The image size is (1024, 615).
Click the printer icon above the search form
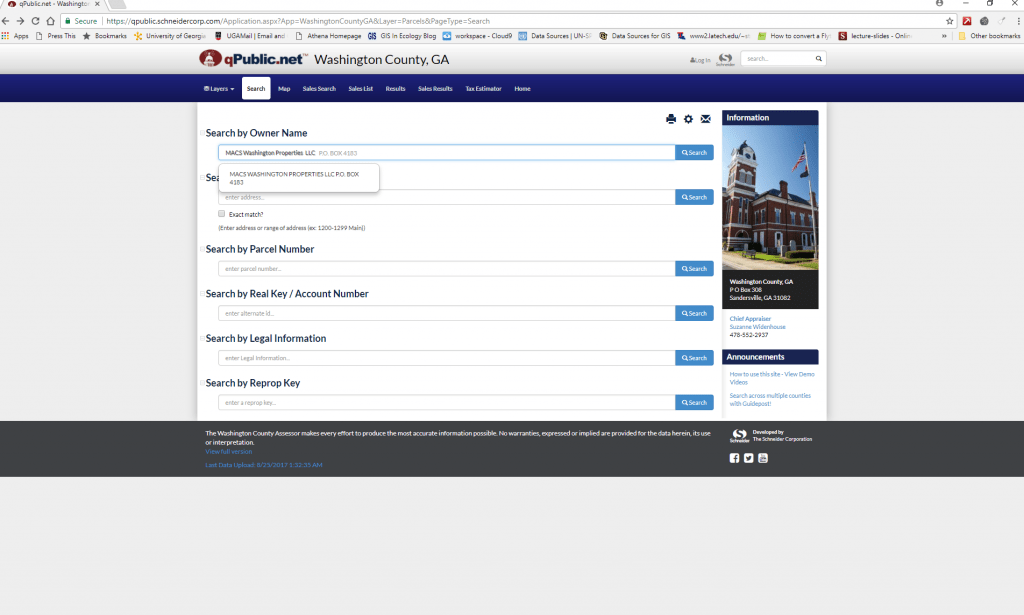[x=671, y=119]
